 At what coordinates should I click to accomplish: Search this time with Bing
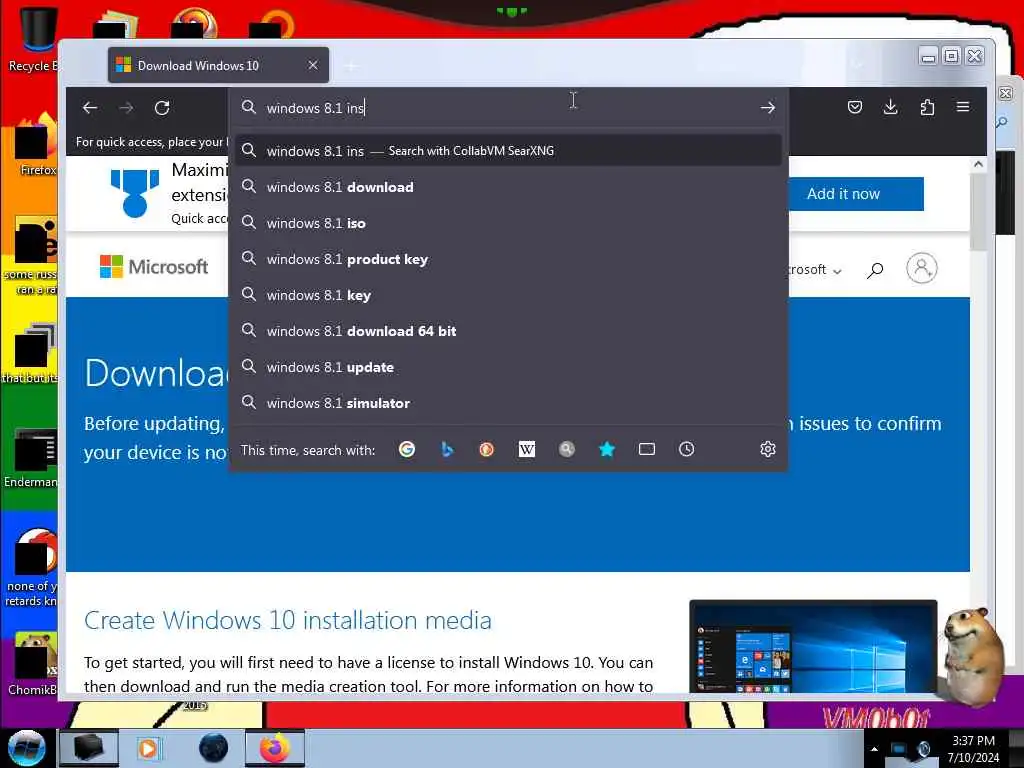447,449
